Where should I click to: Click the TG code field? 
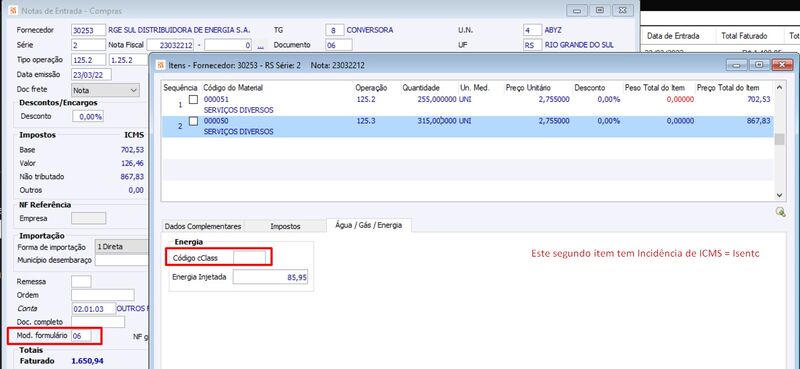click(335, 31)
